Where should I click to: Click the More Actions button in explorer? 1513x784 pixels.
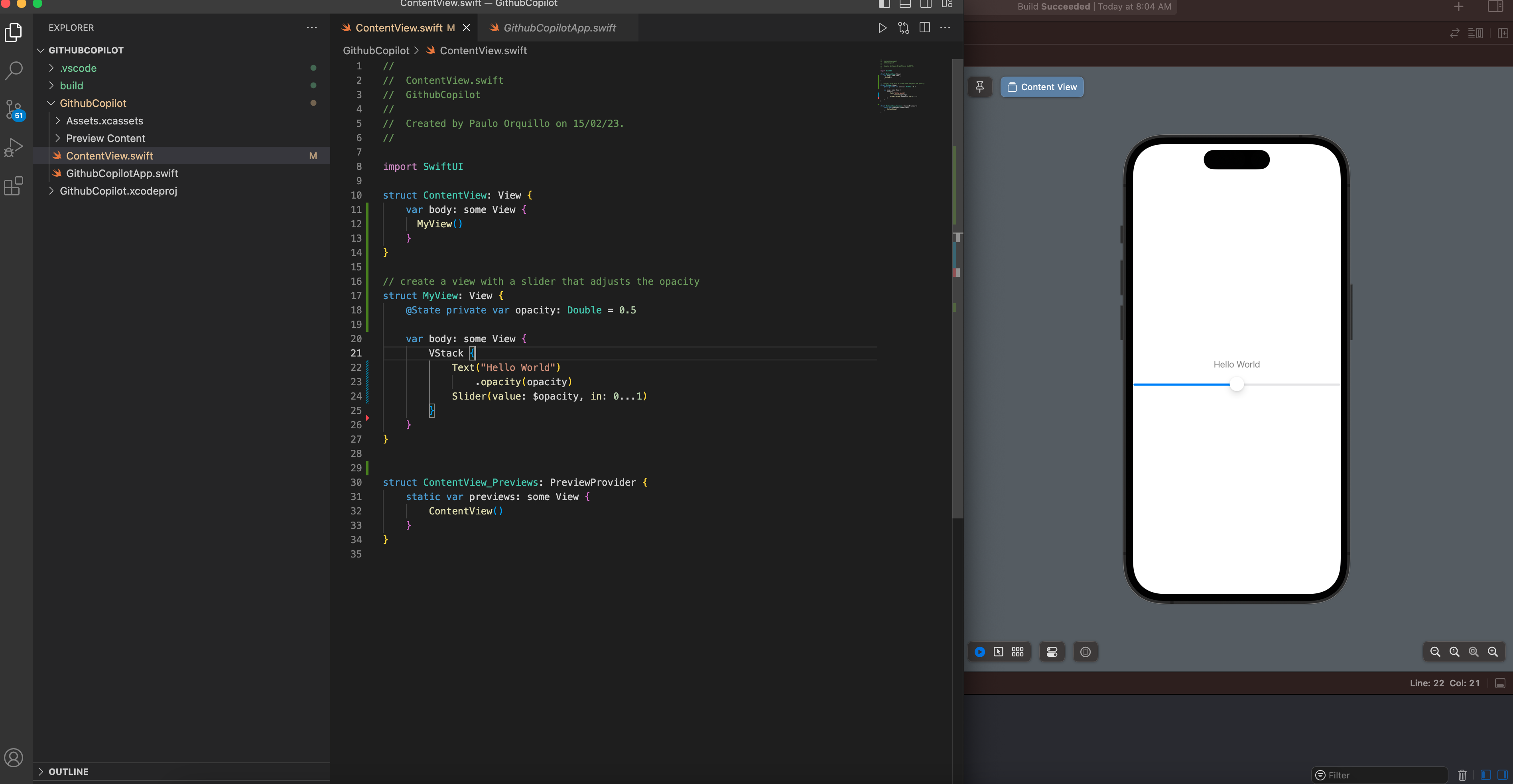311,27
